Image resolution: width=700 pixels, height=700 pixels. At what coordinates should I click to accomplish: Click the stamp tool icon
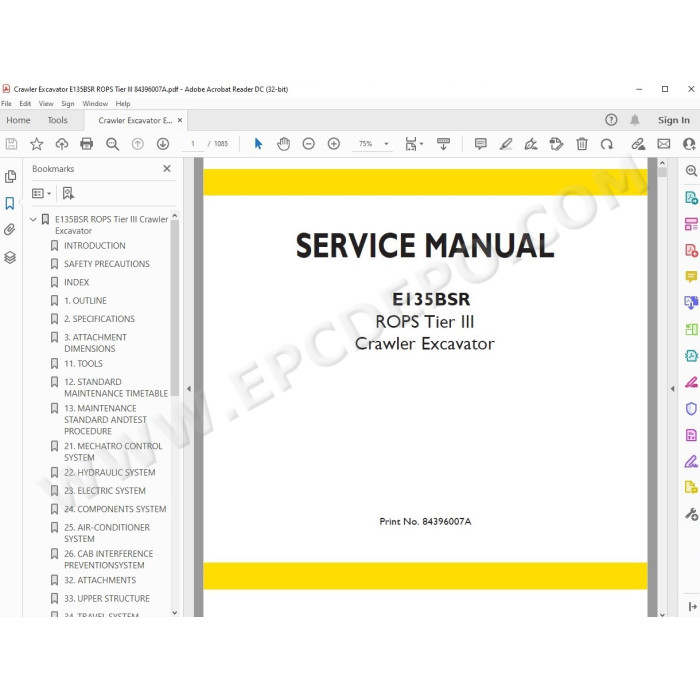[556, 144]
